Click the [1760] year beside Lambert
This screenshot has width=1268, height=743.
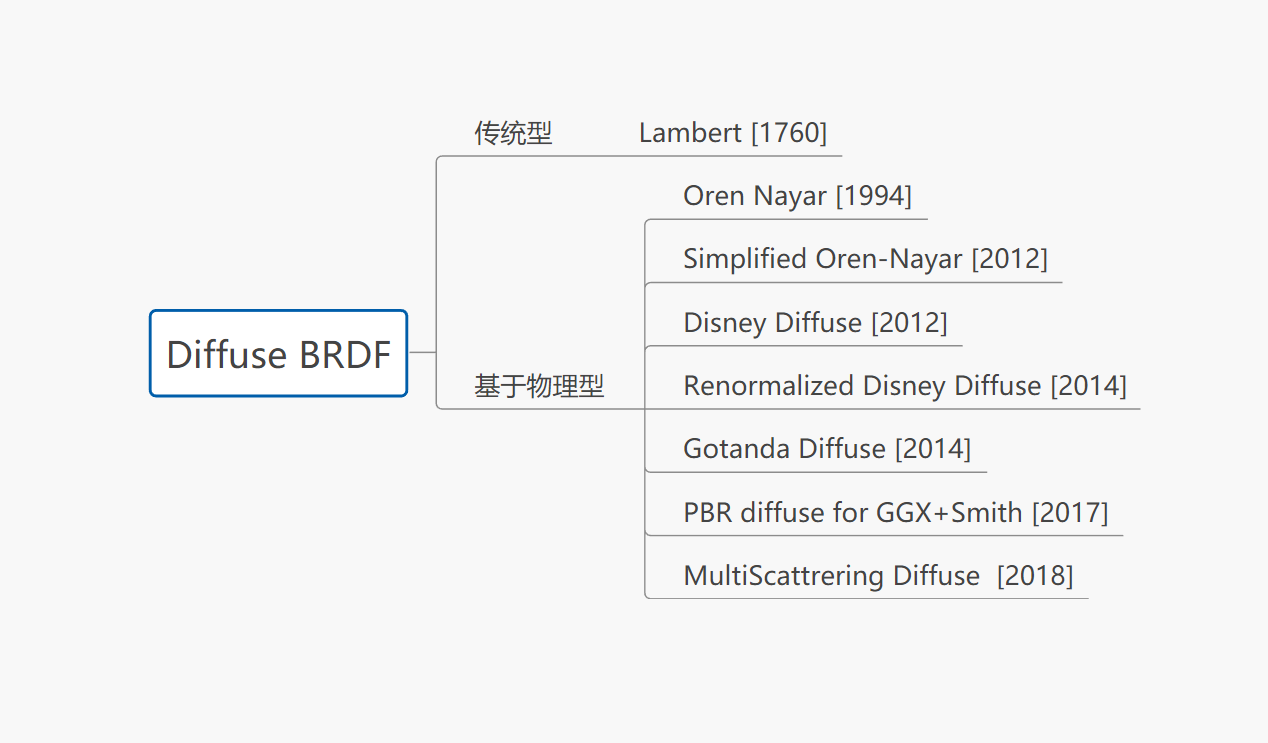789,133
